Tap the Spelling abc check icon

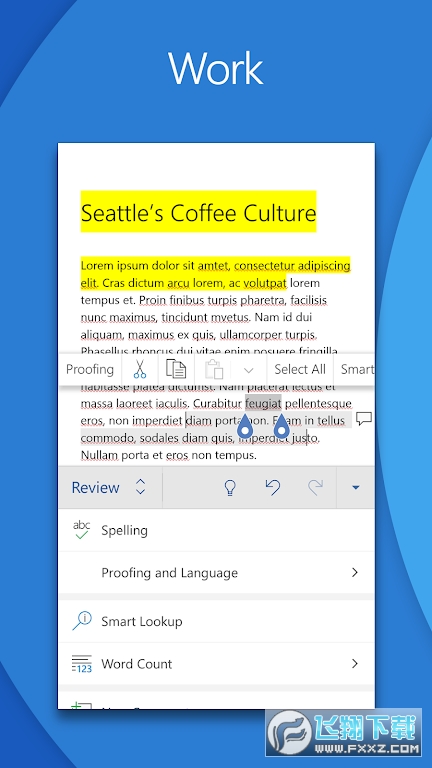pos(82,530)
